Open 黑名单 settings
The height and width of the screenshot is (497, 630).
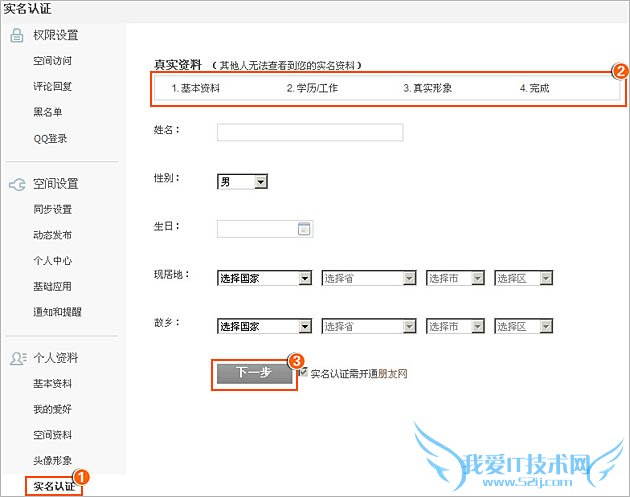tap(48, 112)
